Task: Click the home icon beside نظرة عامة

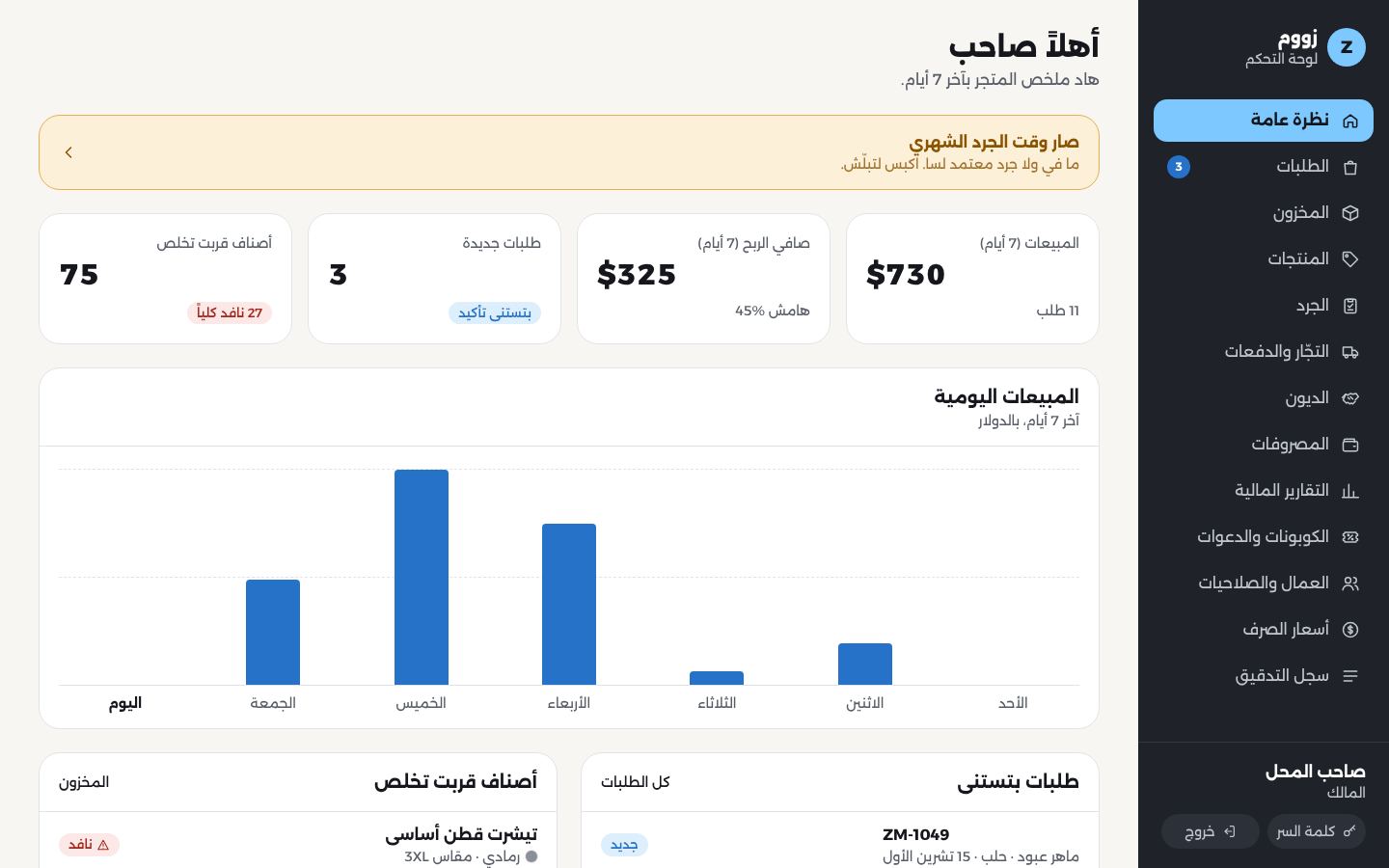Action: pos(1350,121)
